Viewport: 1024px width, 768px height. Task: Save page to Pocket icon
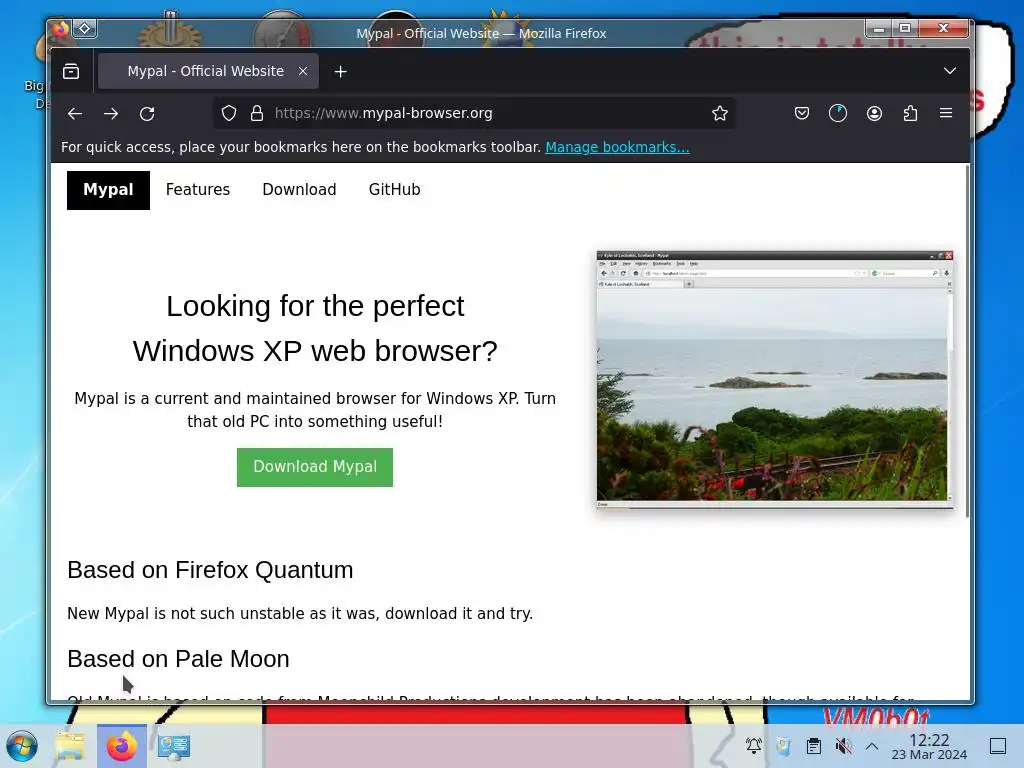click(x=802, y=113)
